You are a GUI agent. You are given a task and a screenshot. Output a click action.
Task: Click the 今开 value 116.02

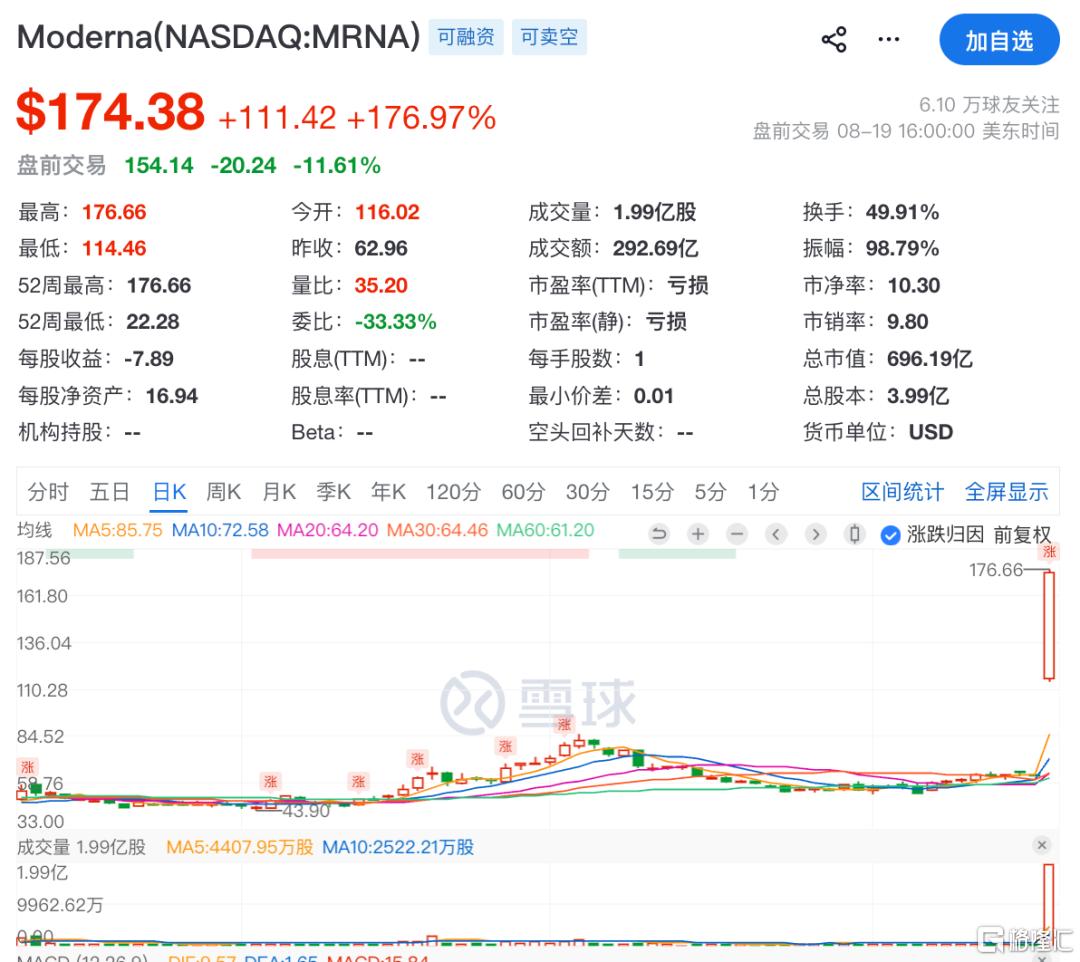tap(387, 212)
